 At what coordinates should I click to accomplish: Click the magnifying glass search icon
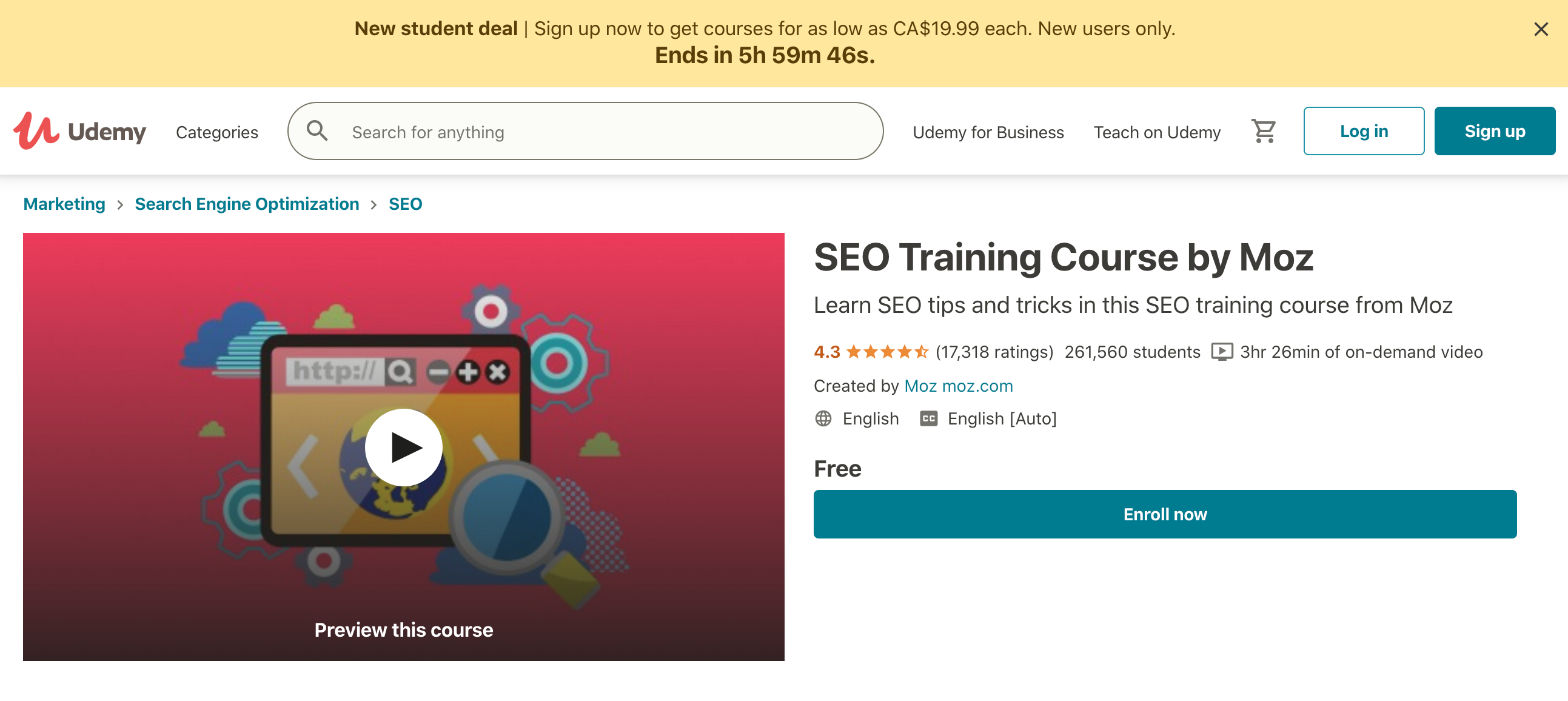tap(317, 131)
